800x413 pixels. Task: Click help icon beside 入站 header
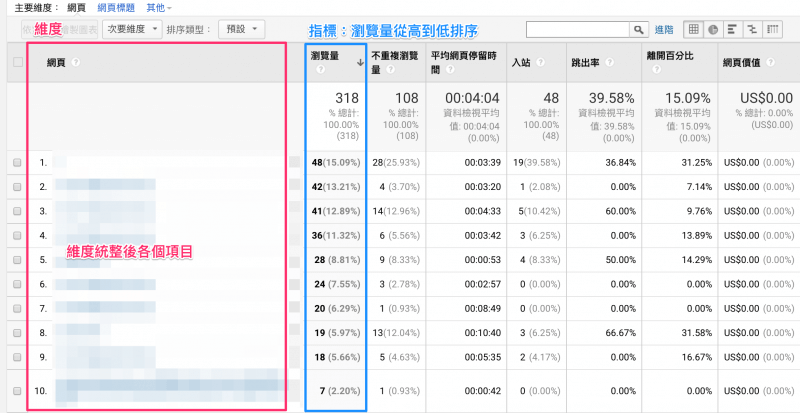[540, 63]
